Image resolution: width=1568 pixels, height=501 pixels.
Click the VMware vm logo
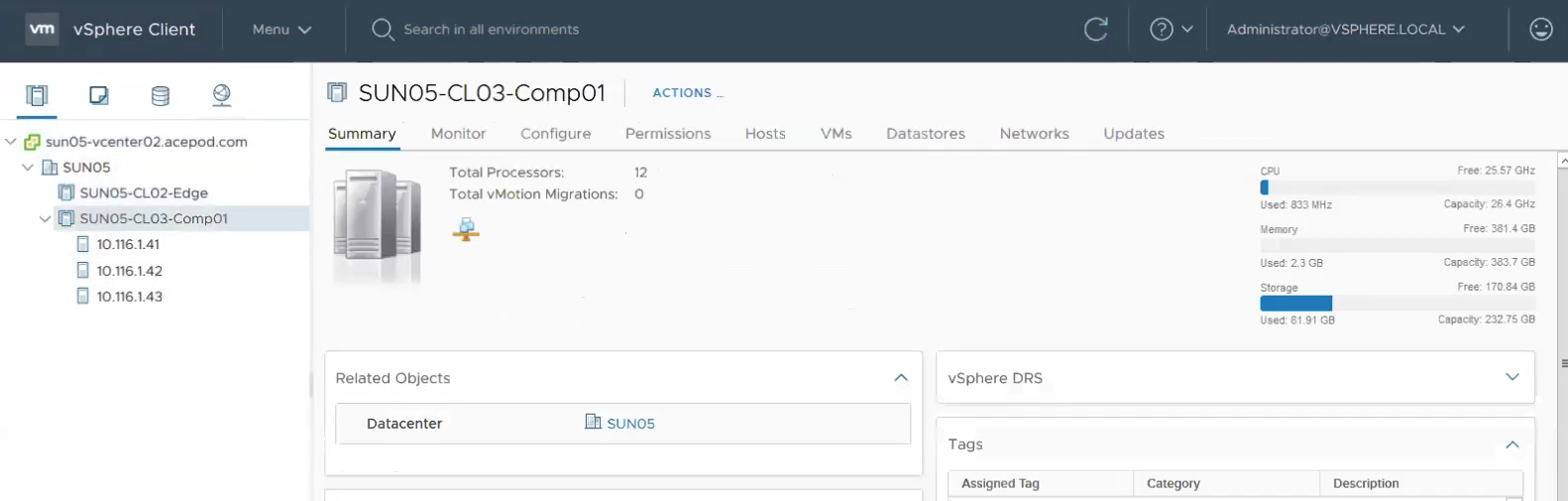[42, 29]
